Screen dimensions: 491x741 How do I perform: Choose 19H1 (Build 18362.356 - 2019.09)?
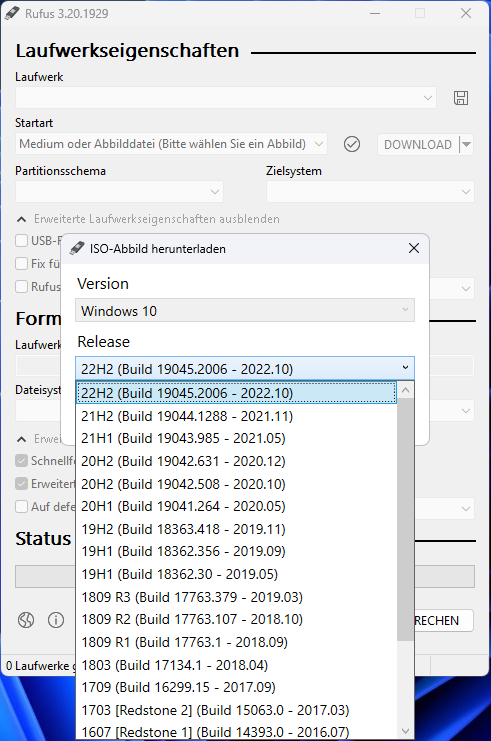coord(236,551)
